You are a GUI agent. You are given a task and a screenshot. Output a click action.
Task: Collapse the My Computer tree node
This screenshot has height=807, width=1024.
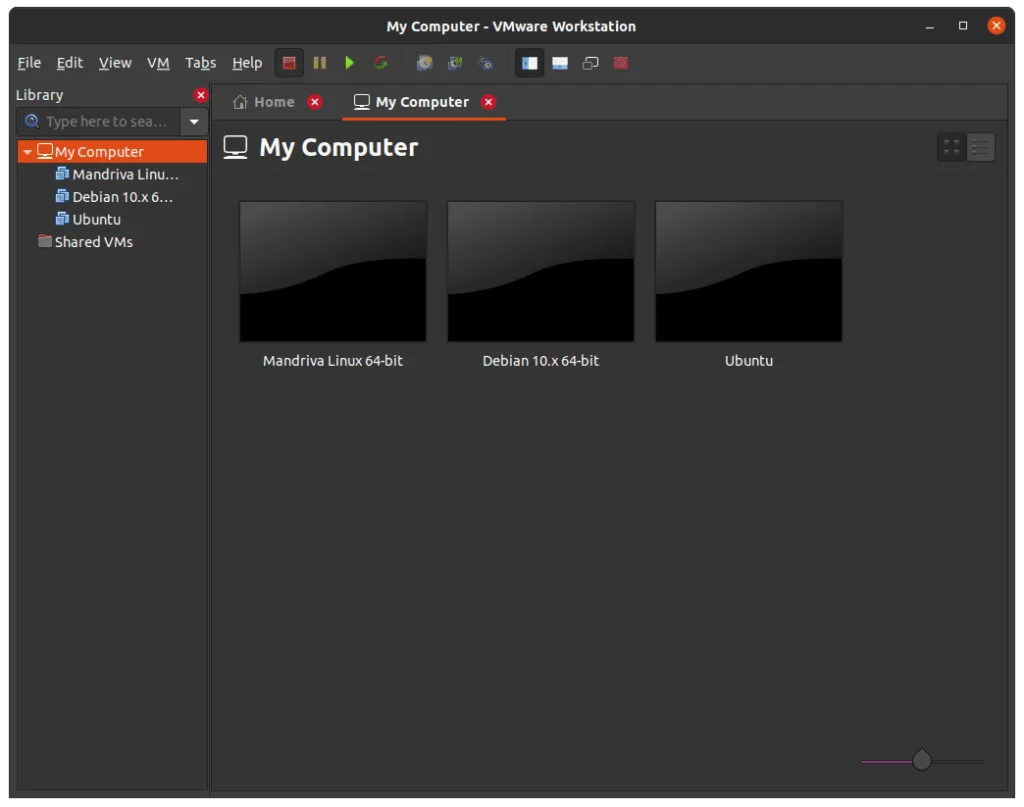click(x=27, y=152)
